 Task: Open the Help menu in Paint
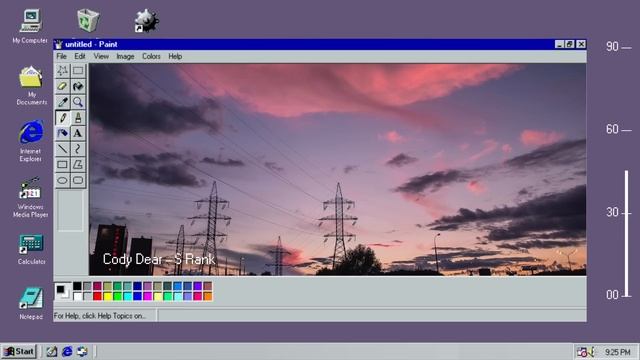pyautogui.click(x=175, y=56)
